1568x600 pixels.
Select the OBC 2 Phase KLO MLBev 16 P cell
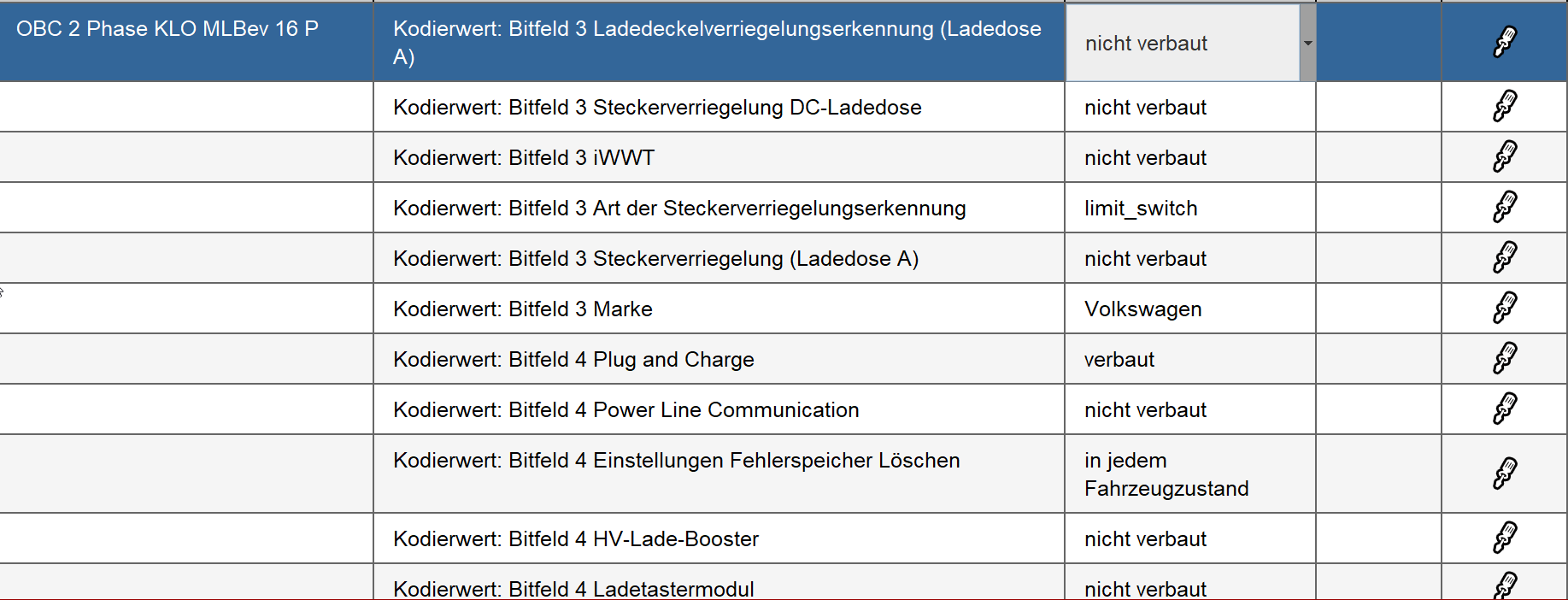[x=167, y=29]
